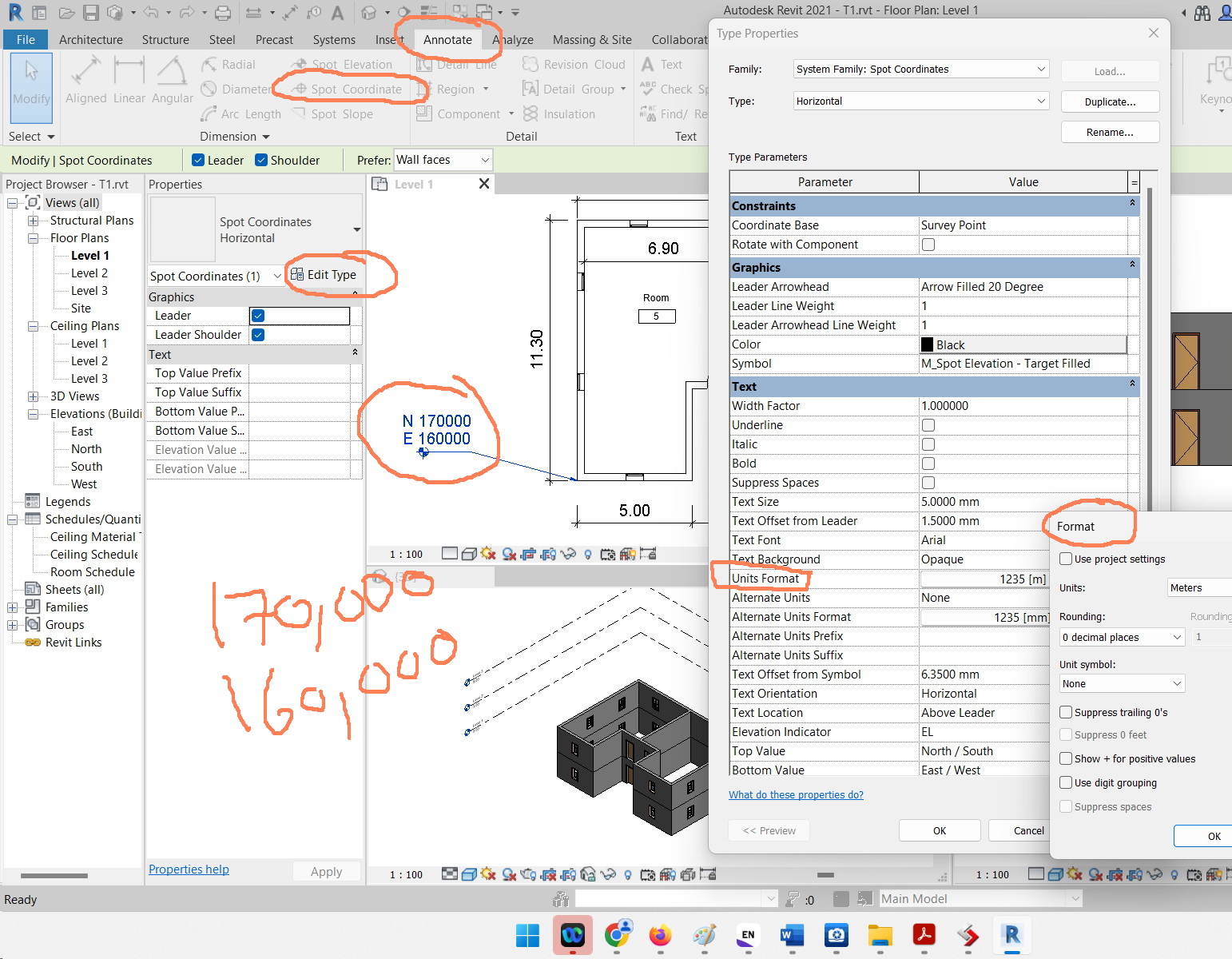This screenshot has height=959, width=1232.
Task: Select the Spot Slope tool
Action: (x=341, y=113)
